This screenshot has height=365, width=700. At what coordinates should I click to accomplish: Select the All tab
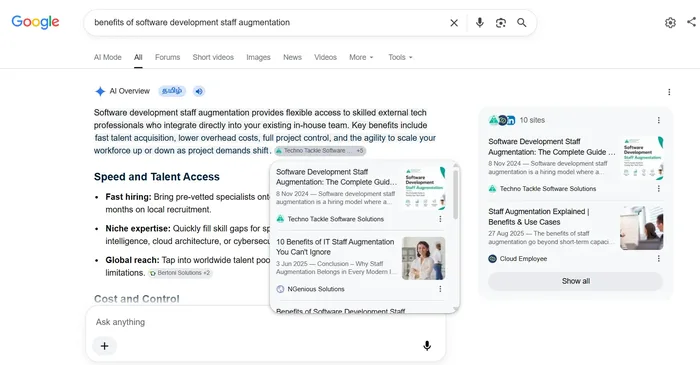point(138,57)
